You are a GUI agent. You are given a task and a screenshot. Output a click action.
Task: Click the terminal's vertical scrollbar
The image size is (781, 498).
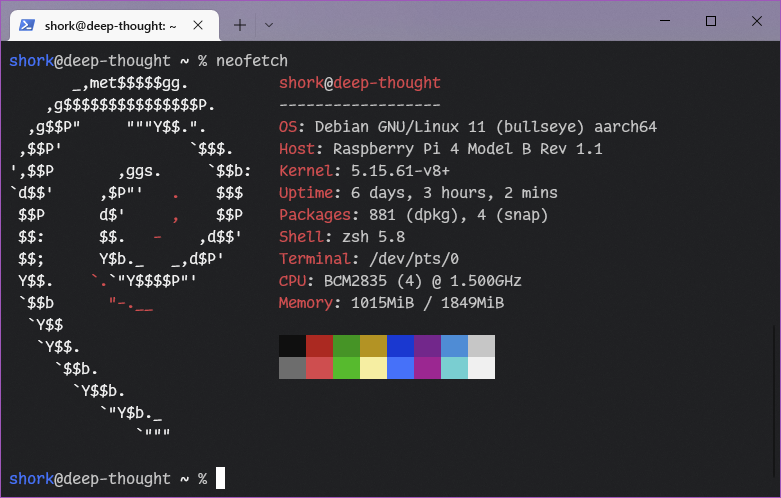(x=775, y=380)
